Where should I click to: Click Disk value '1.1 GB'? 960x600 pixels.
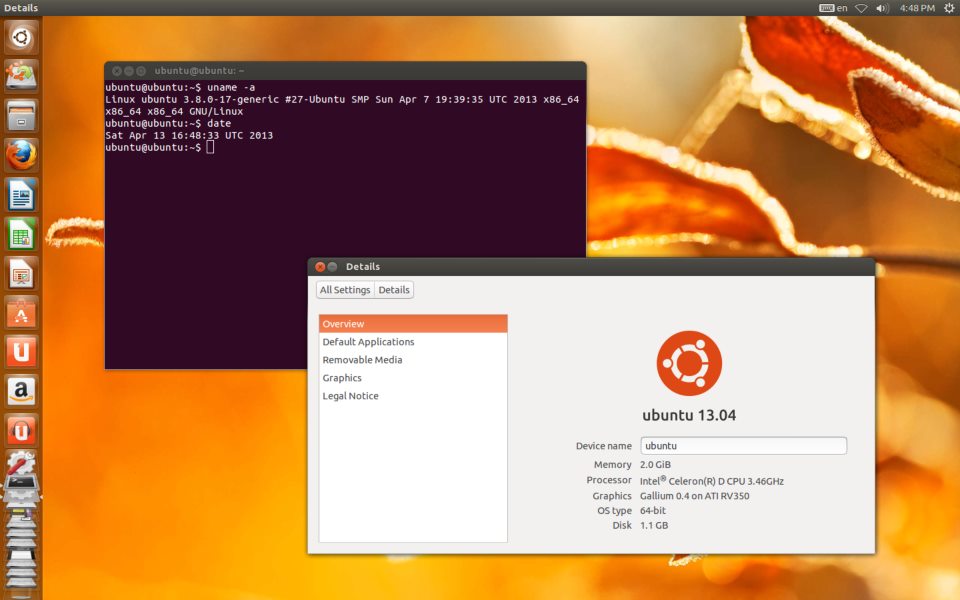pos(654,525)
